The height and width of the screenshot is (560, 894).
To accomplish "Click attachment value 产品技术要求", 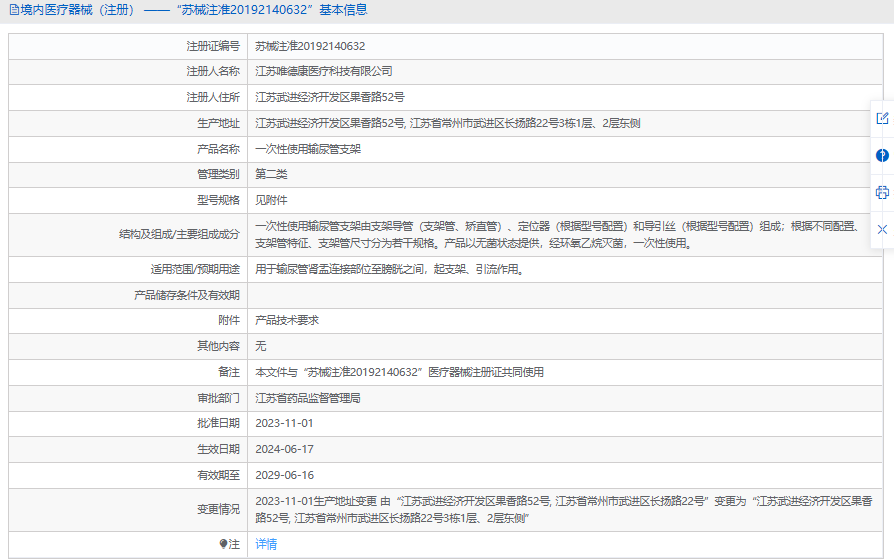I will 287,320.
